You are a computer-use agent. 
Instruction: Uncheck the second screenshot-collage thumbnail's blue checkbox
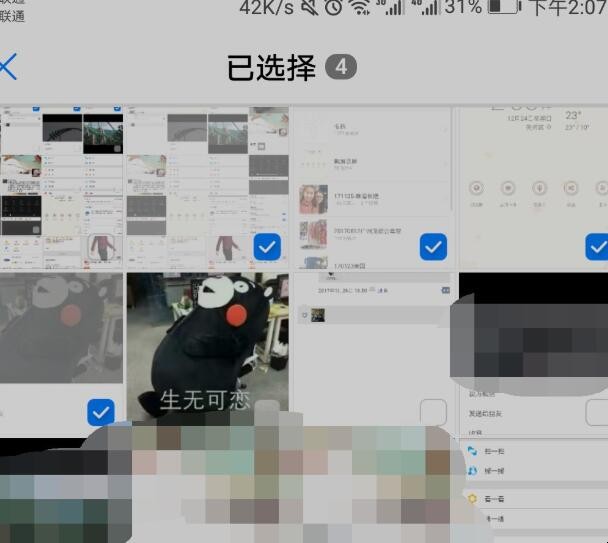pos(267,247)
